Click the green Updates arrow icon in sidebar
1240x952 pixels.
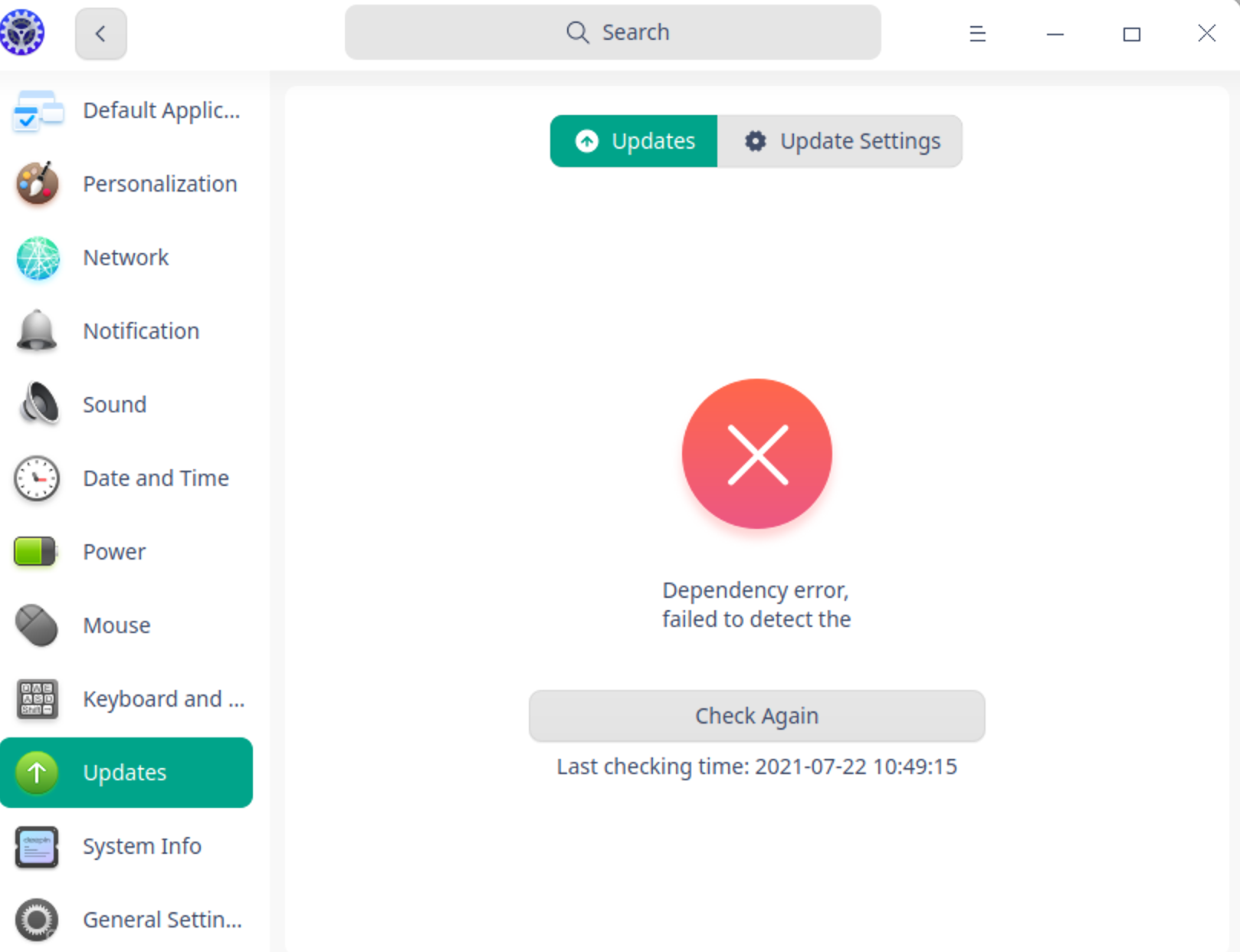tap(37, 773)
